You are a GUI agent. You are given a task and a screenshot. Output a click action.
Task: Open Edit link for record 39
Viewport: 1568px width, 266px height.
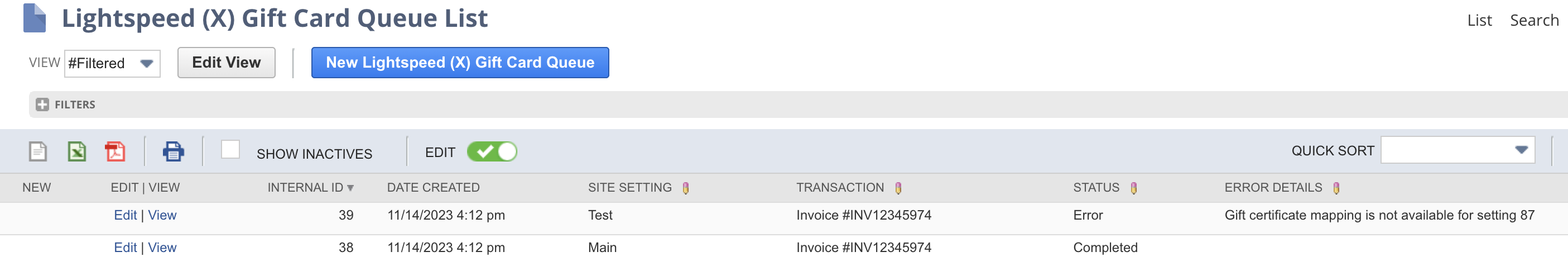coord(126,215)
